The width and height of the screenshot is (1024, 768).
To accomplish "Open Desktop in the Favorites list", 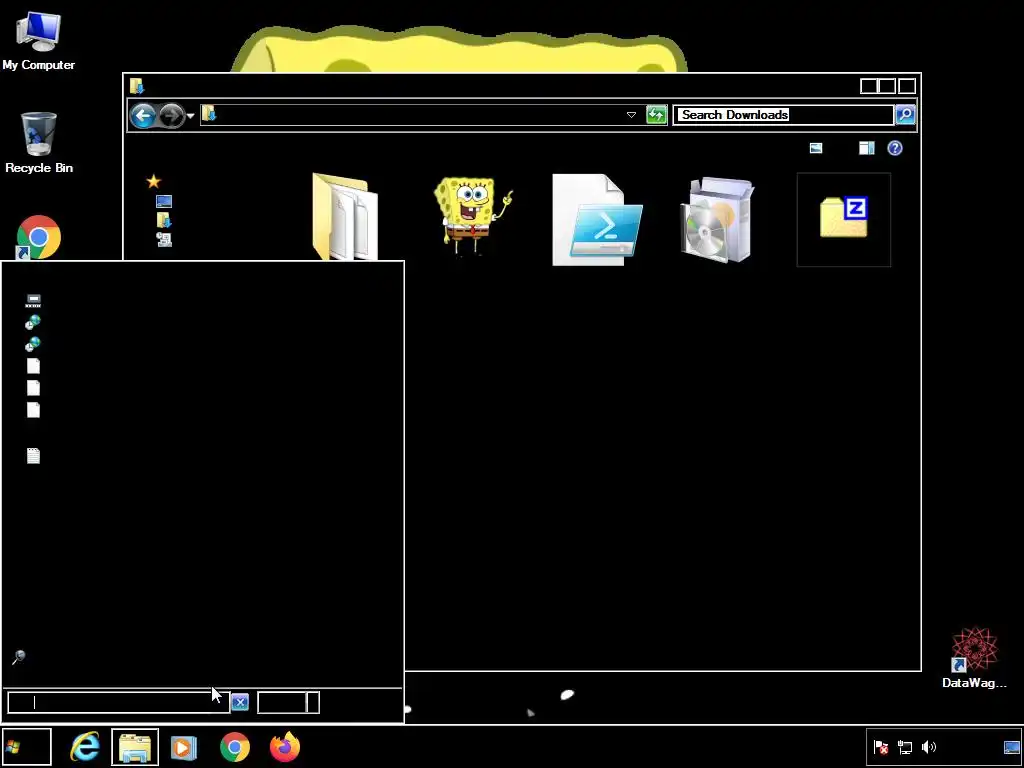I will [x=163, y=201].
